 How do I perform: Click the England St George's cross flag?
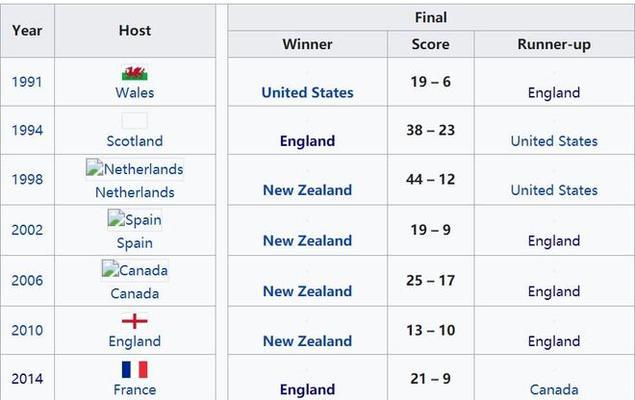[x=134, y=321]
